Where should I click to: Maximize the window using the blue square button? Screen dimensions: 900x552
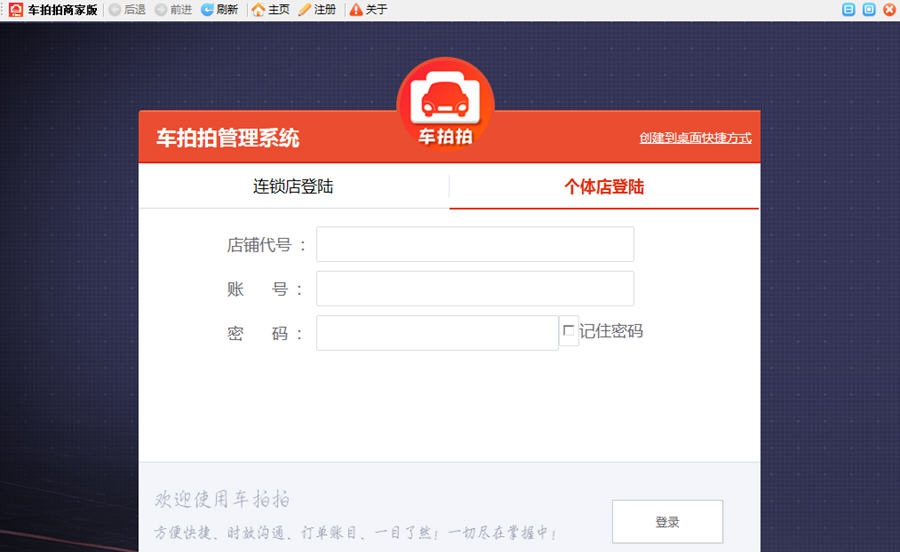[x=869, y=9]
